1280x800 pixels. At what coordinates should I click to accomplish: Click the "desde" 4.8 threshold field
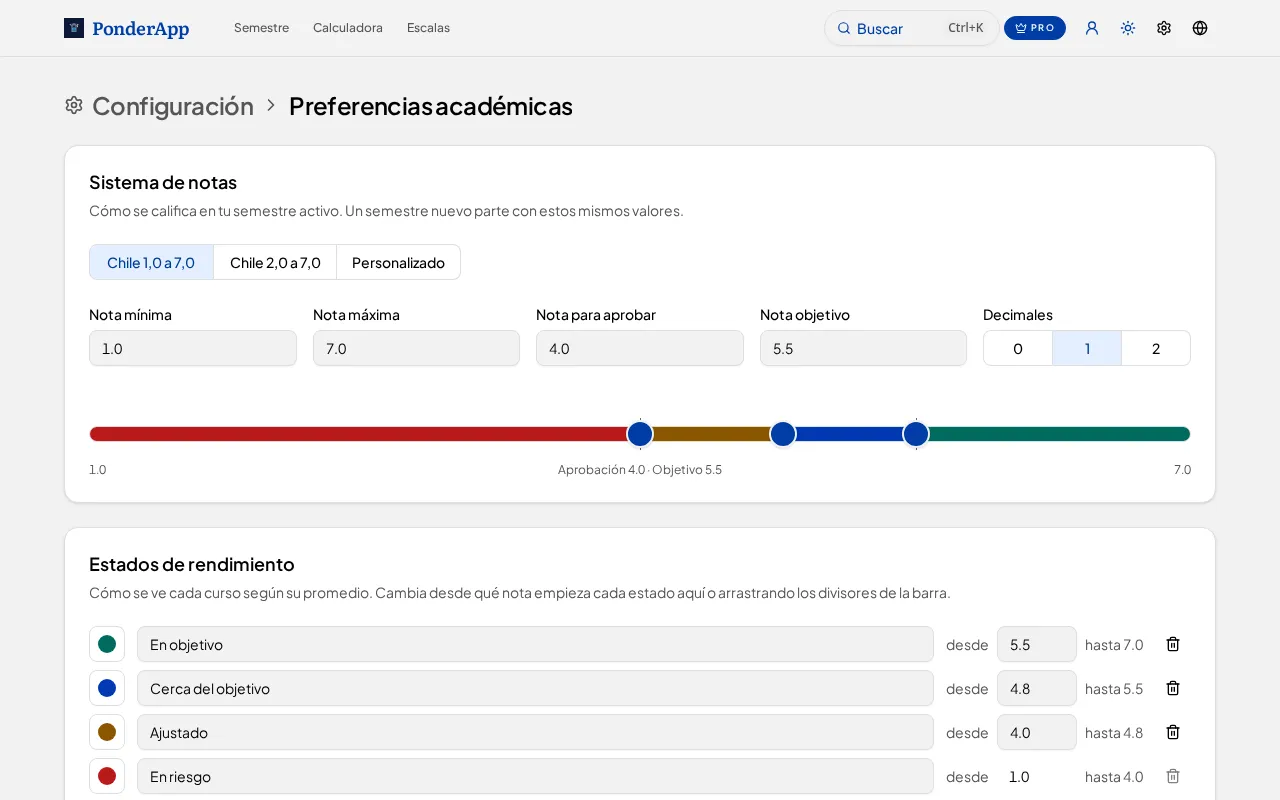[x=1037, y=688]
